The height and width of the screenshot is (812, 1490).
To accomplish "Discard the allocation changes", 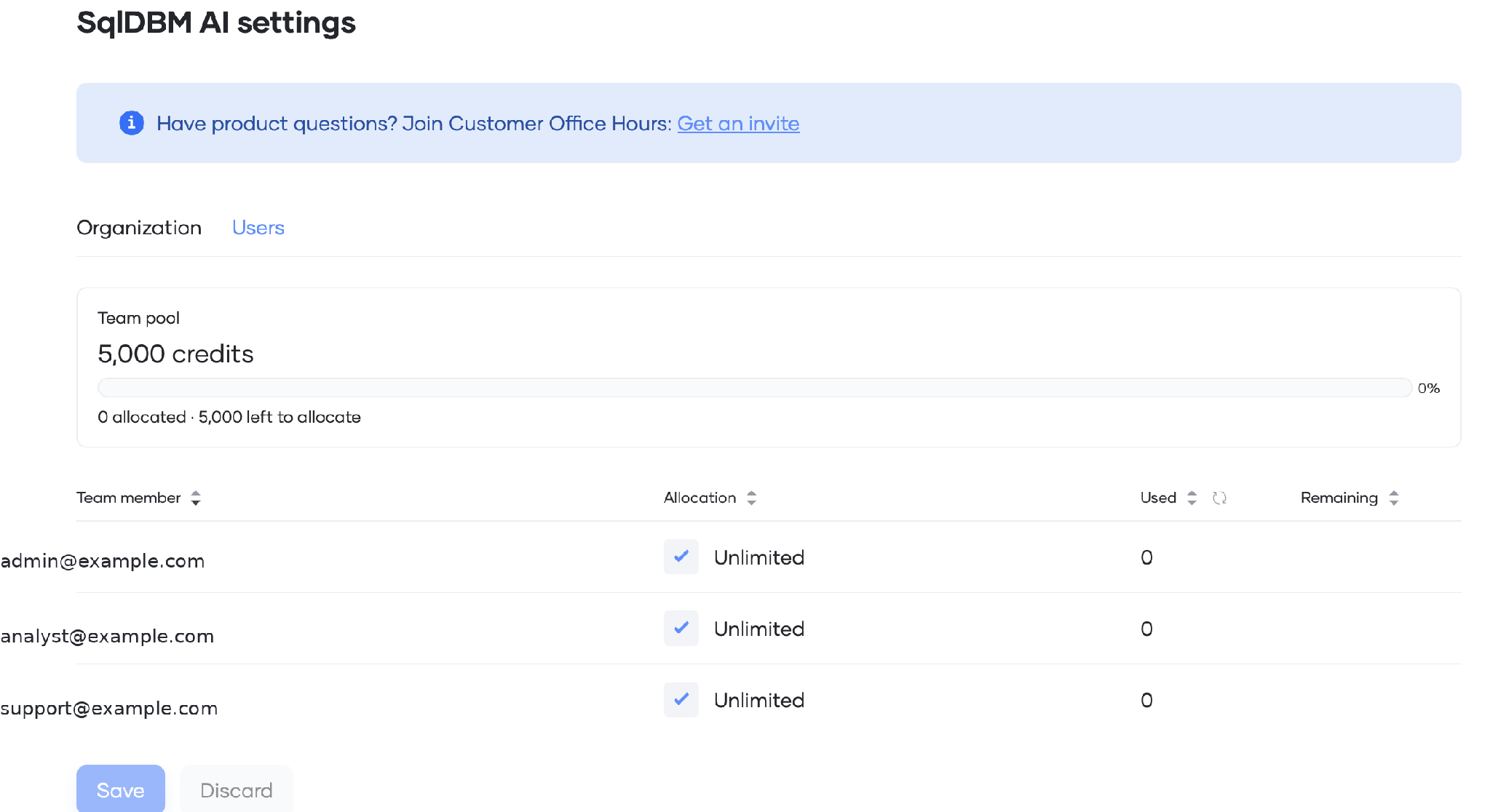I will 237,789.
